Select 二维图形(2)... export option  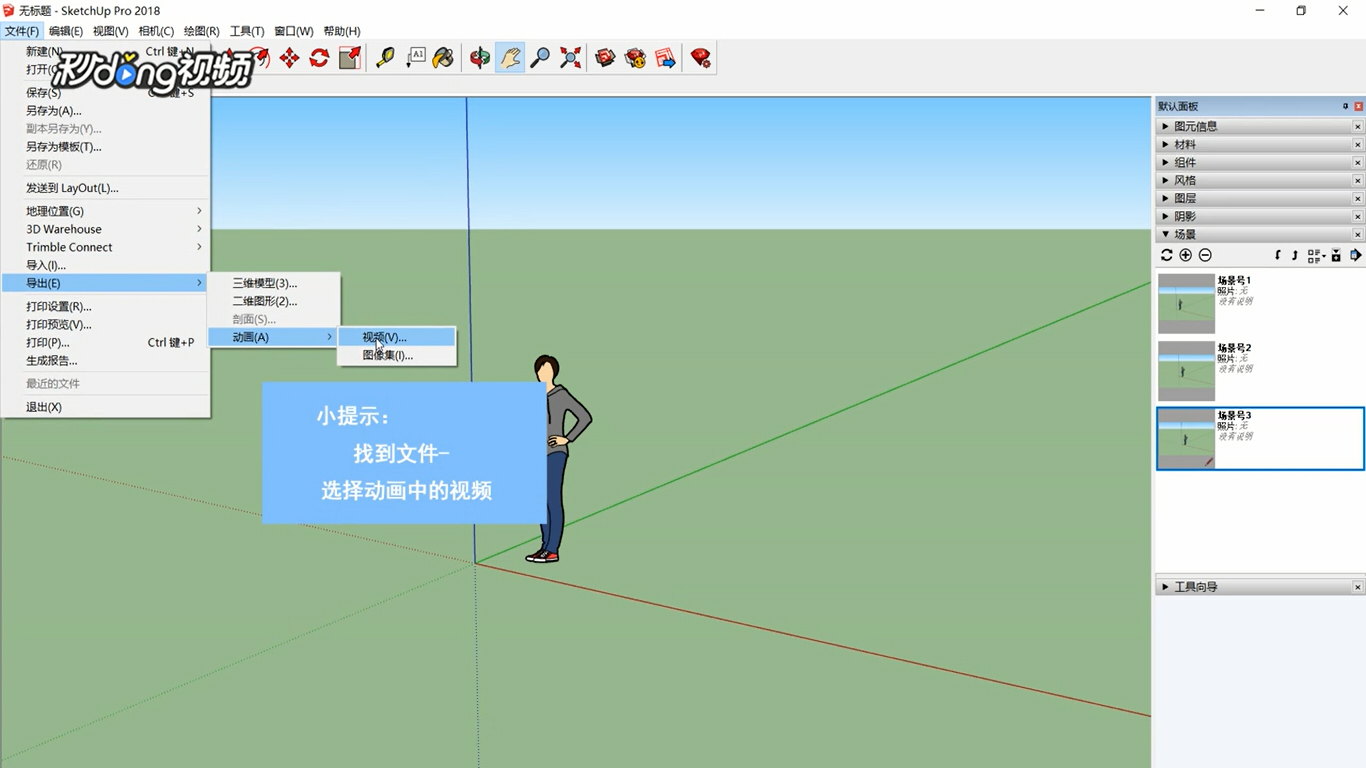click(x=274, y=301)
